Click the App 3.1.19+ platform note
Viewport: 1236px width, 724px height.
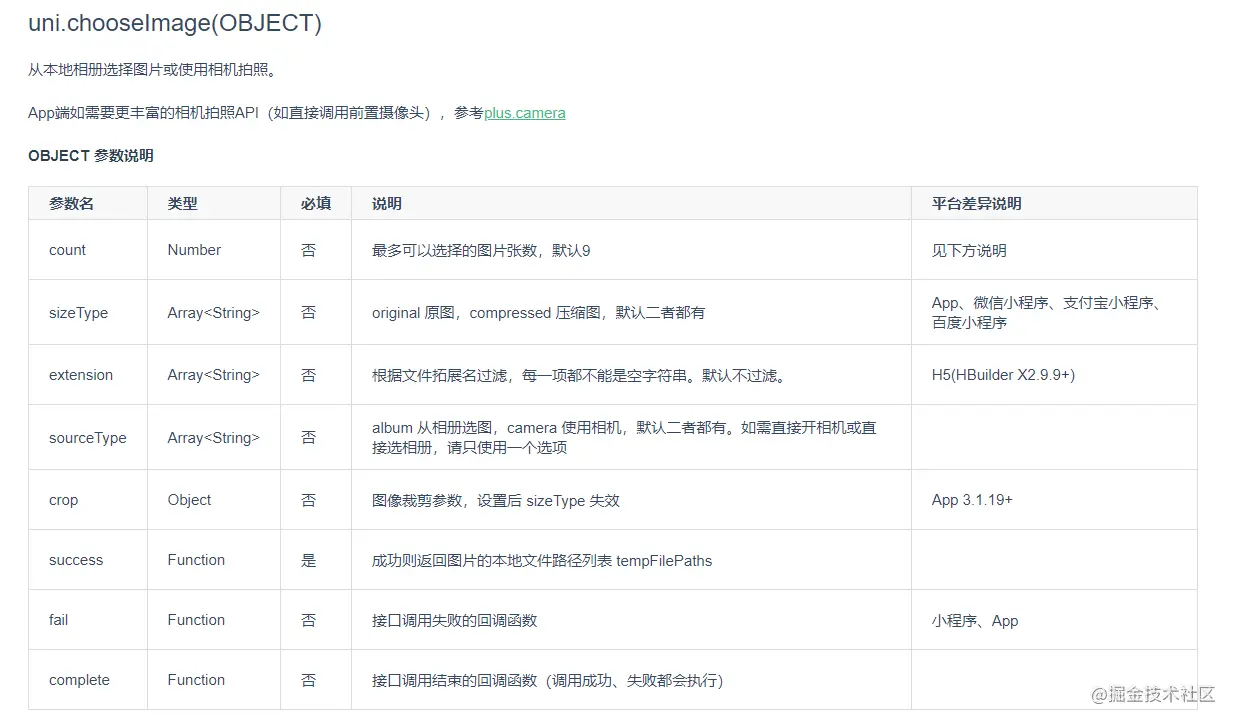[974, 499]
